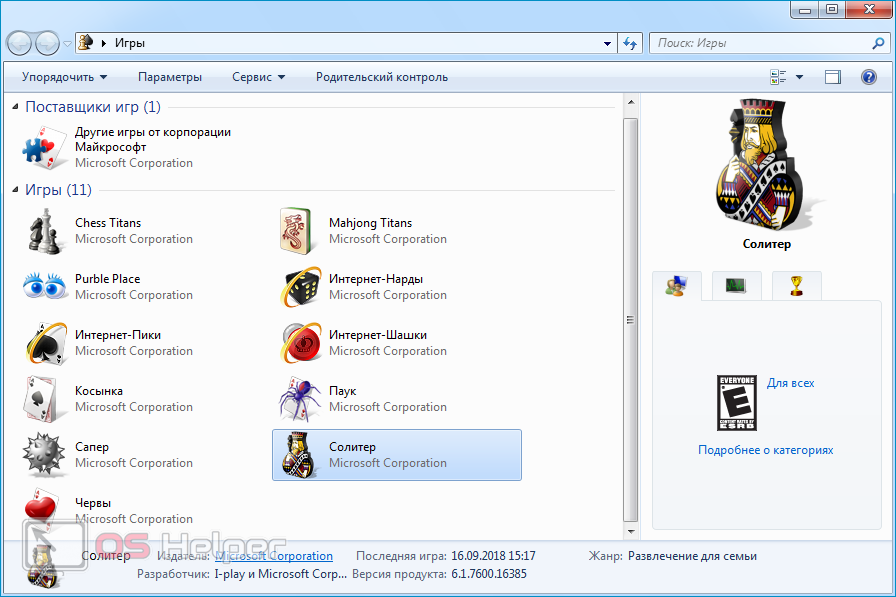896x597 pixels.
Task: Open the change view options arrow
Action: tap(799, 77)
